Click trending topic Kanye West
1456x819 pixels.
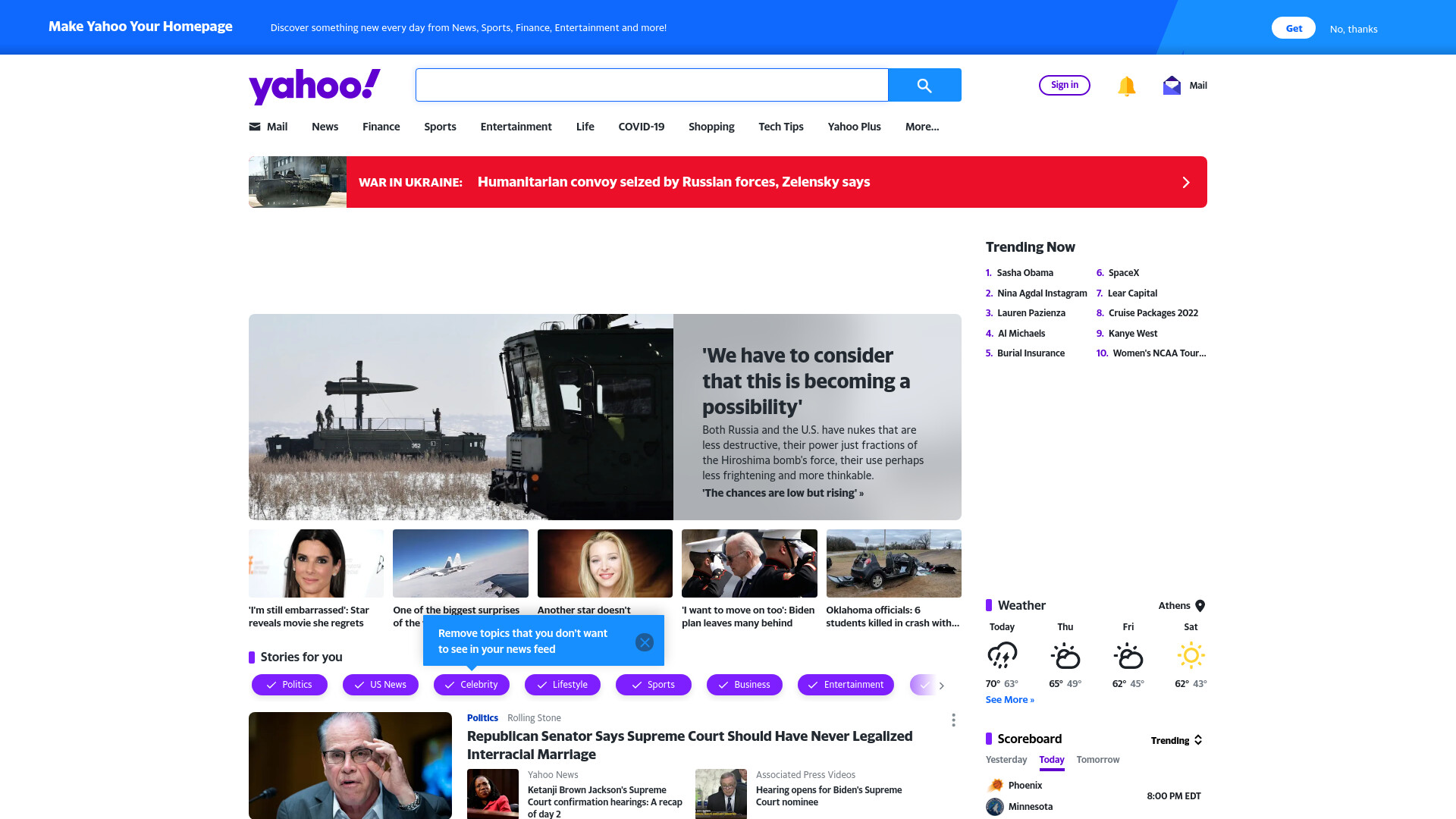(1132, 334)
